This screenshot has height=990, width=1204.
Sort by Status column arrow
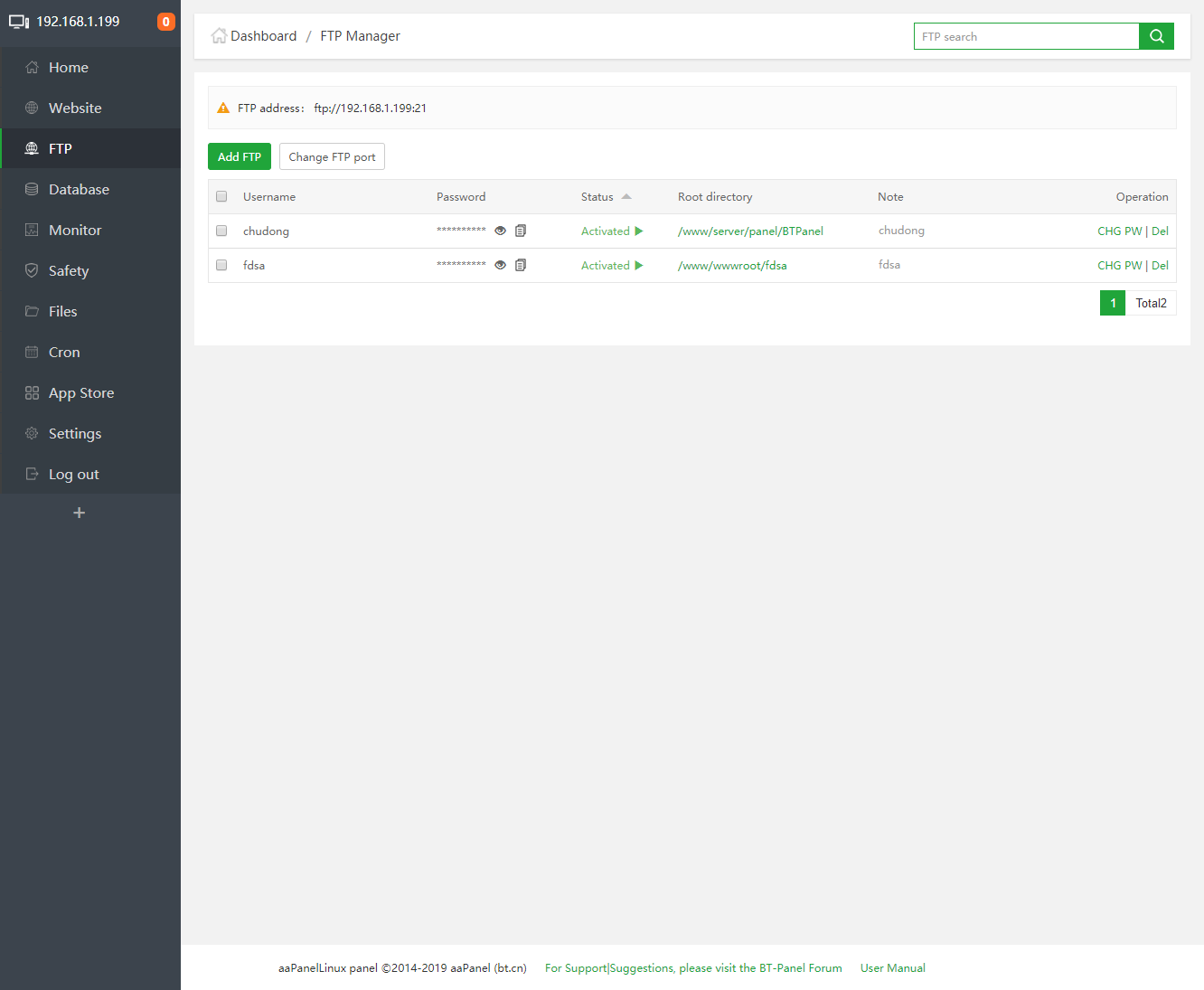(626, 196)
